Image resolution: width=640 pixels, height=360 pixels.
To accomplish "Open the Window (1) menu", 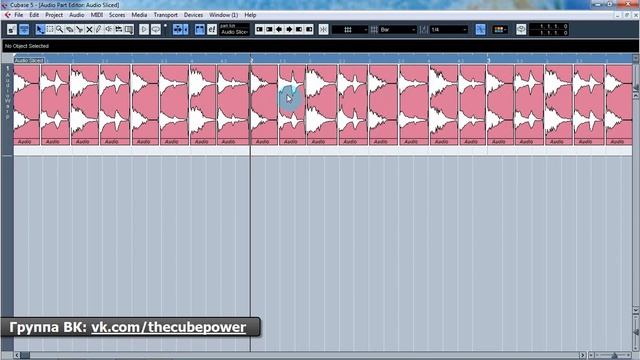I will (224, 15).
